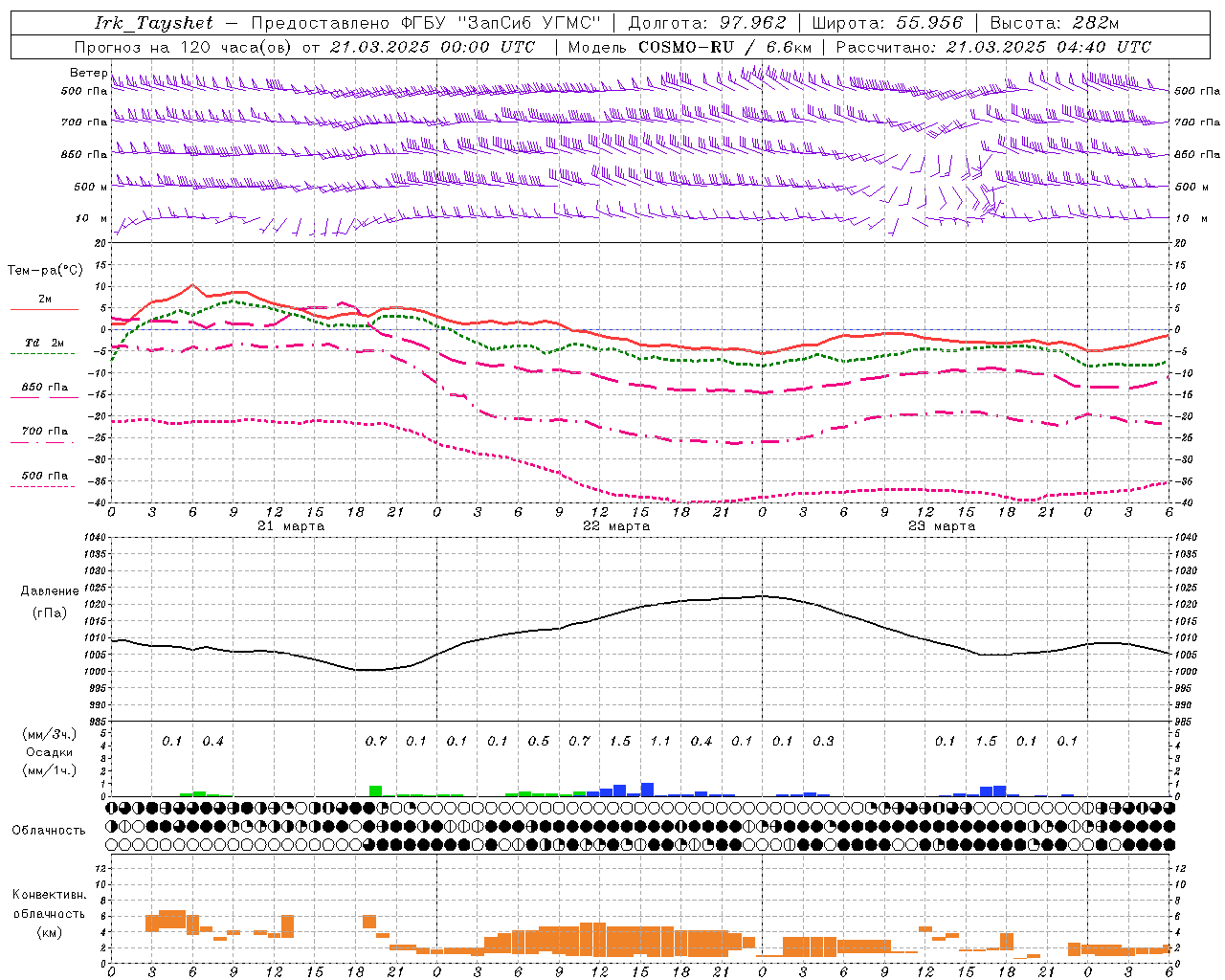Click the Облачность cloud cover label
Viewport: 1225px width, 980px height.
[x=49, y=831]
